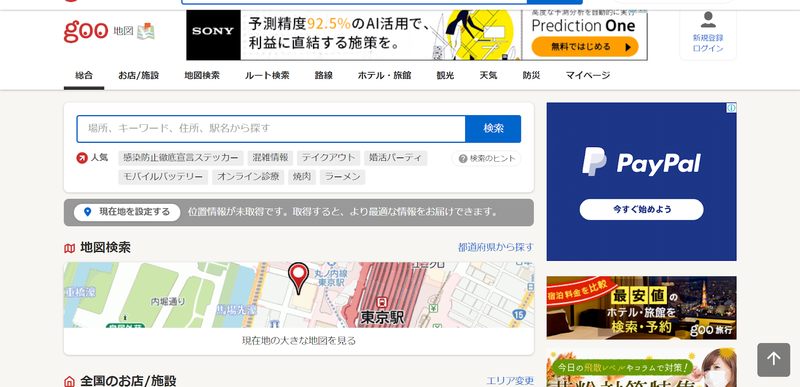Select the 焼肉 tag

point(302,177)
